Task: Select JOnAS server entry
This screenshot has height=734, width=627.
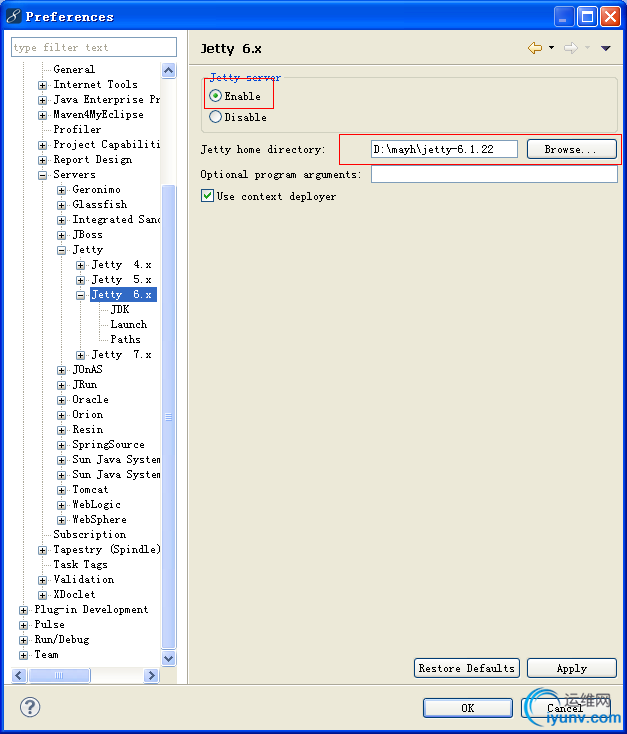Action: [x=87, y=369]
